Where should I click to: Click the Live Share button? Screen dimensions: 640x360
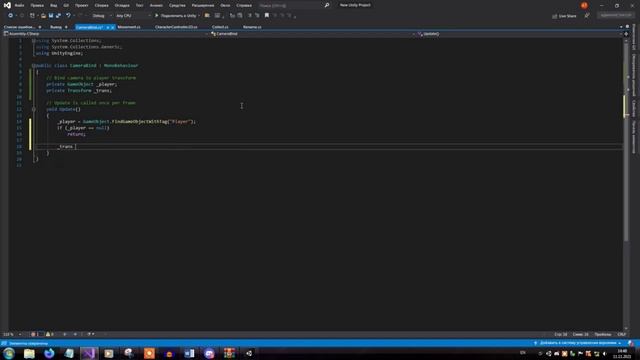click(564, 16)
